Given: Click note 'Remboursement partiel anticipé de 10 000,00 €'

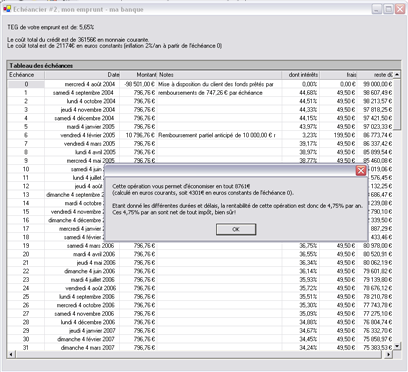Looking at the screenshot, I should (x=217, y=135).
